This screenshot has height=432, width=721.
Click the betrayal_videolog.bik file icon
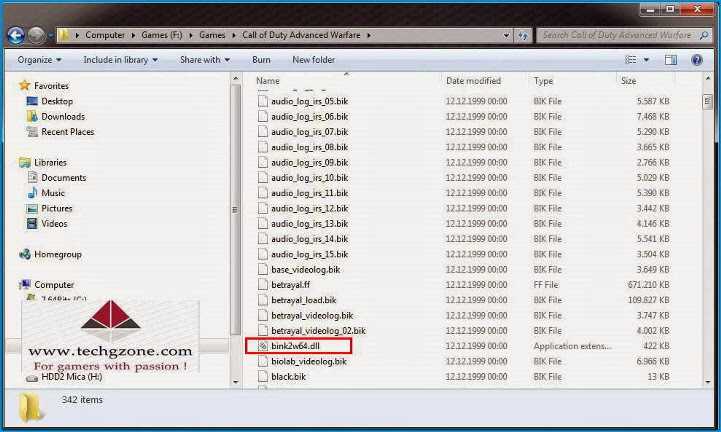click(263, 316)
